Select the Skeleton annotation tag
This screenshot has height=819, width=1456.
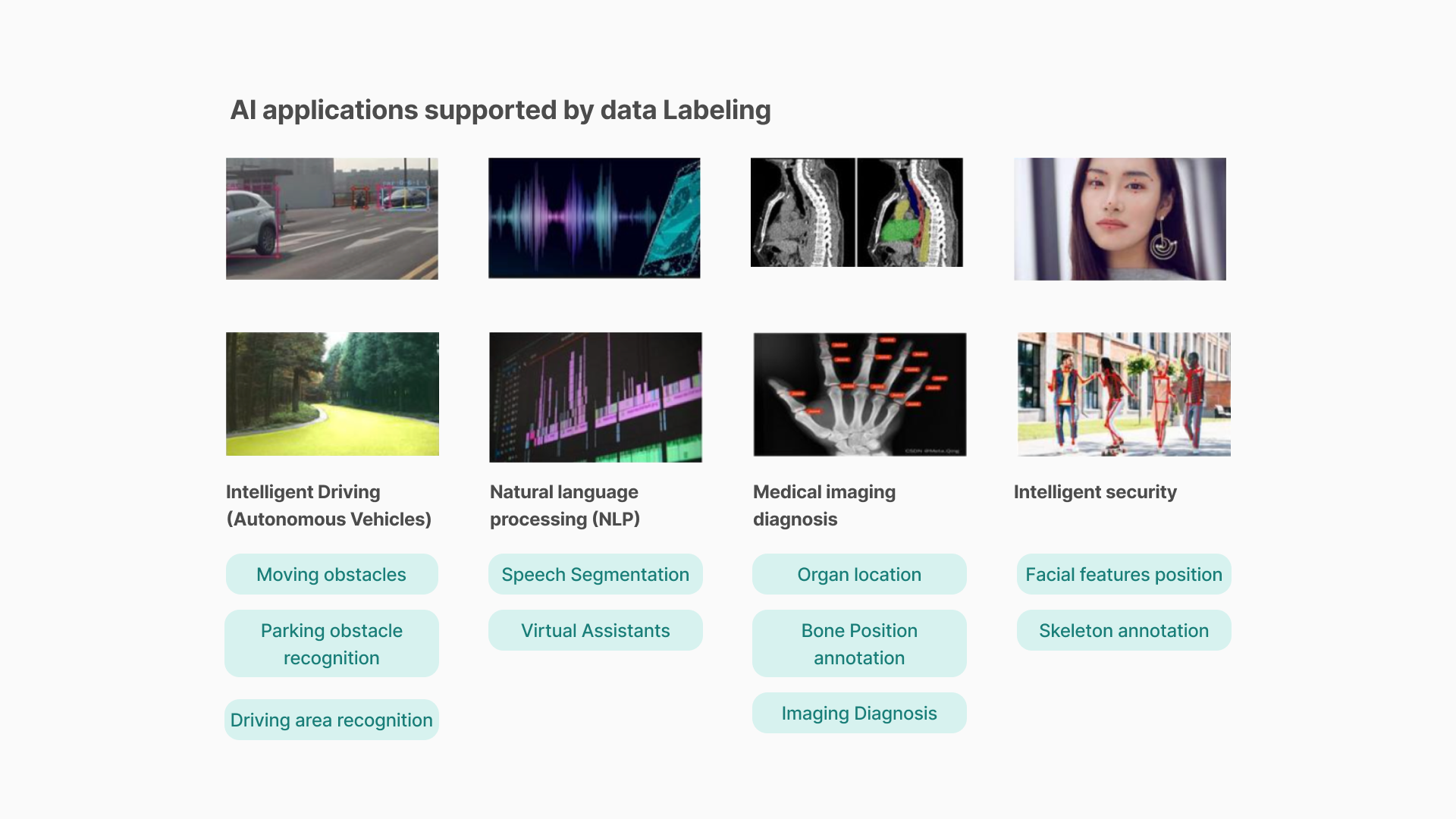pos(1123,630)
